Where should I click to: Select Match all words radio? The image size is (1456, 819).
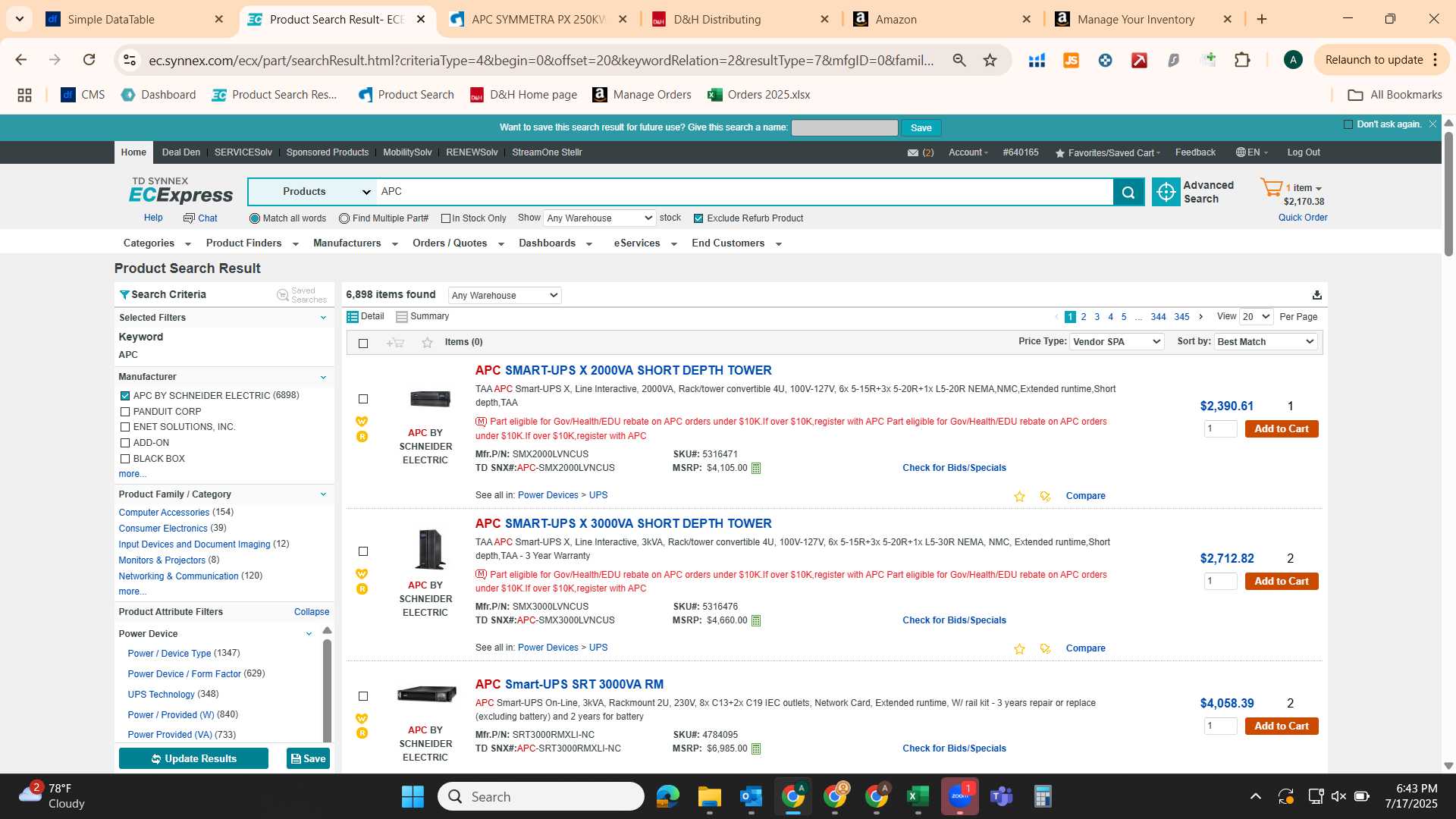(255, 218)
